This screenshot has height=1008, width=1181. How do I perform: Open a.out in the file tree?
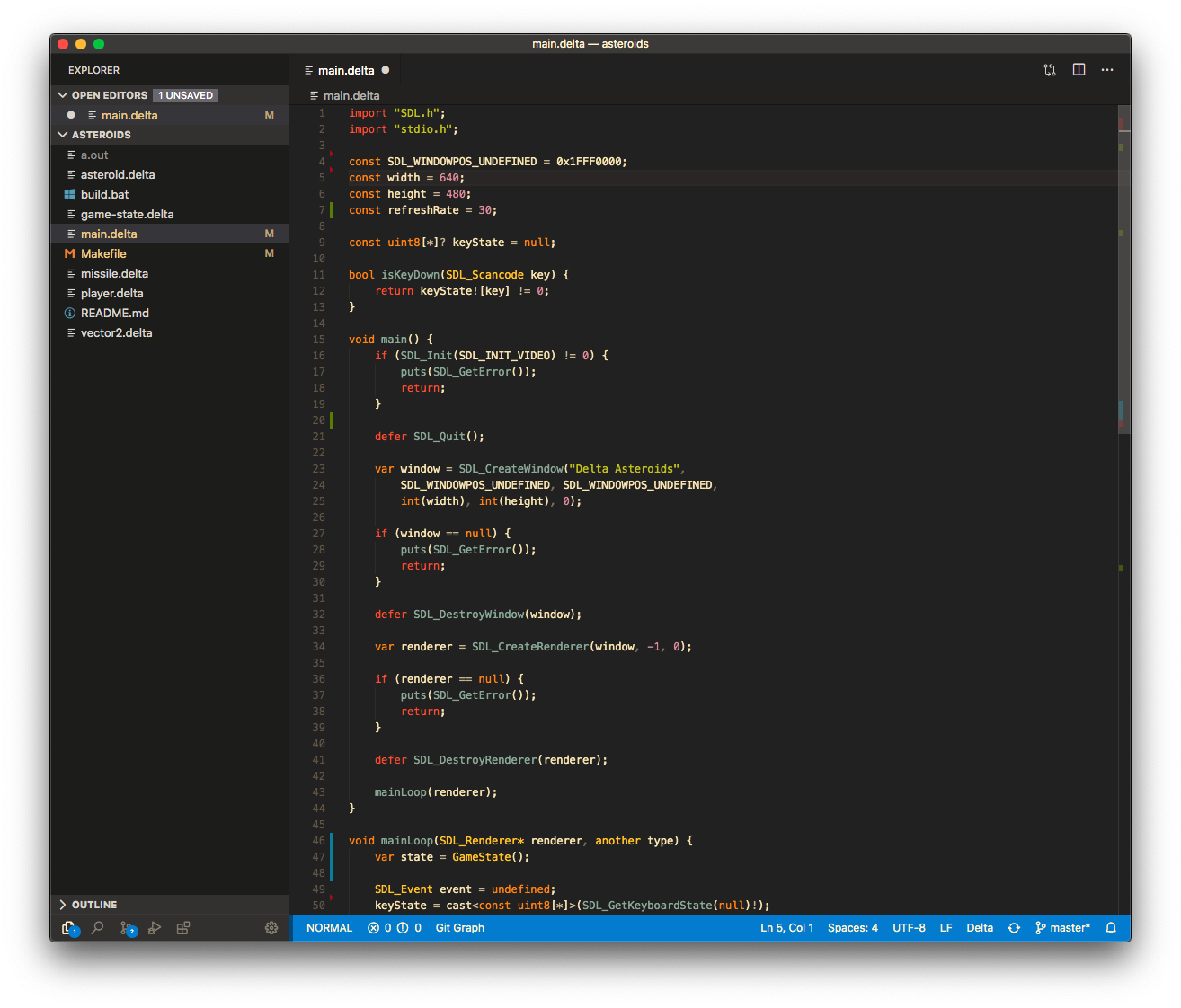[x=170, y=155]
